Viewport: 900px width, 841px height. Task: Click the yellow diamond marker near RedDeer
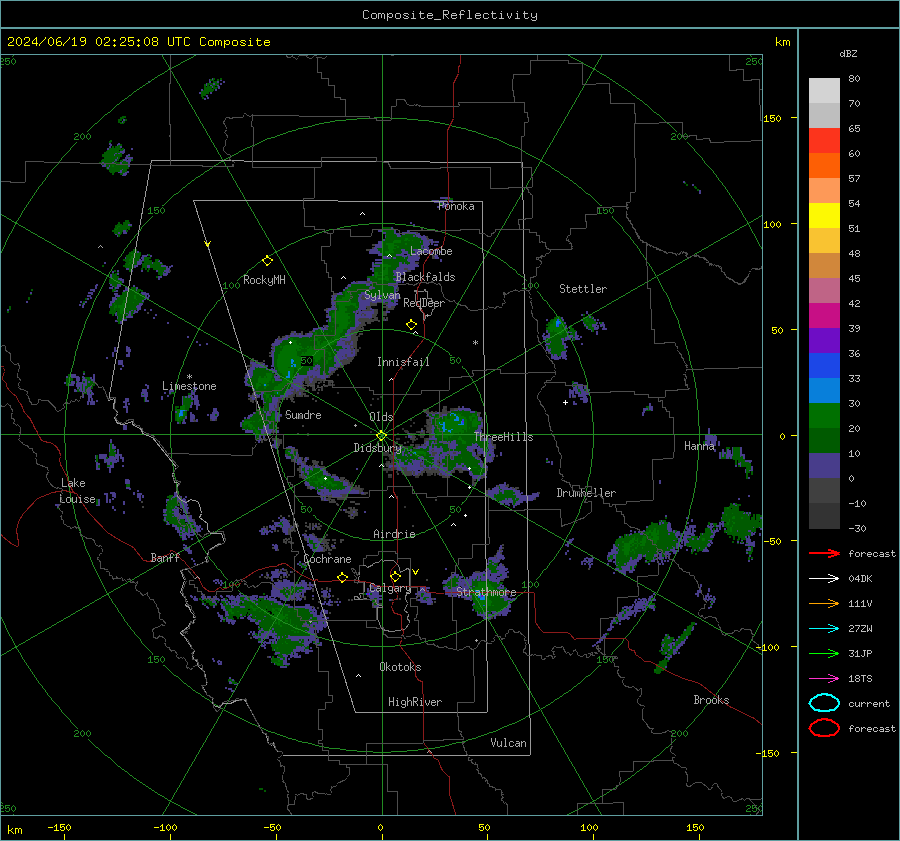point(411,325)
